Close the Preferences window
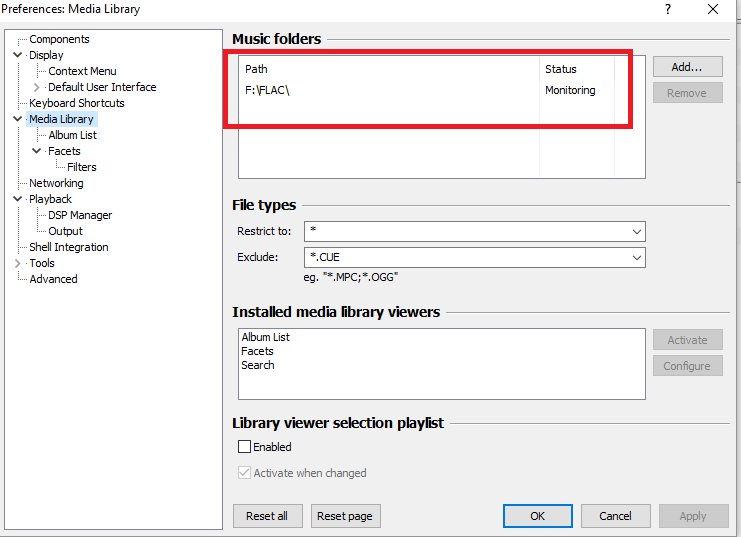The image size is (741, 537). [x=713, y=9]
